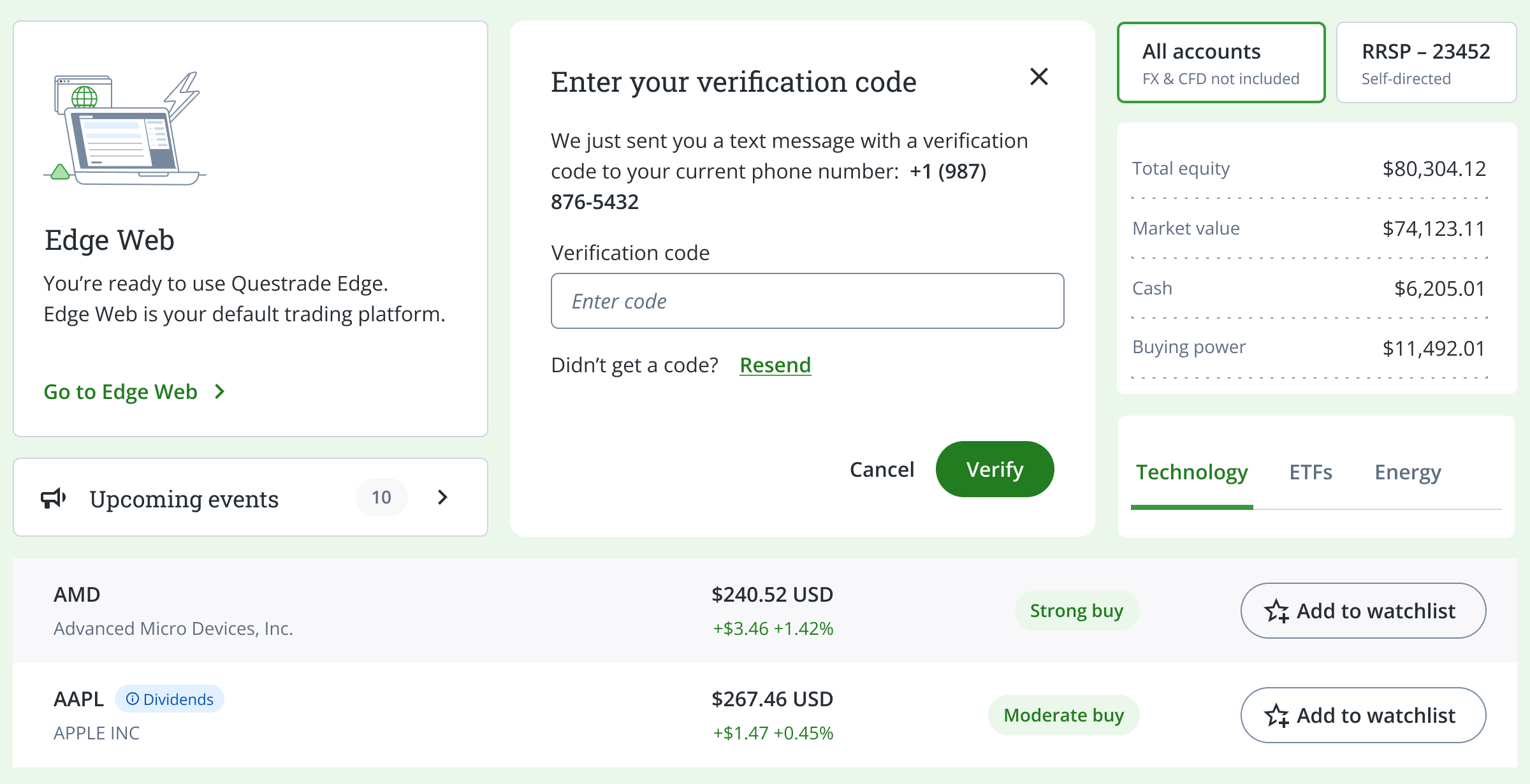Select the RRSP – 23452 account
The image size is (1530, 784).
(1426, 62)
